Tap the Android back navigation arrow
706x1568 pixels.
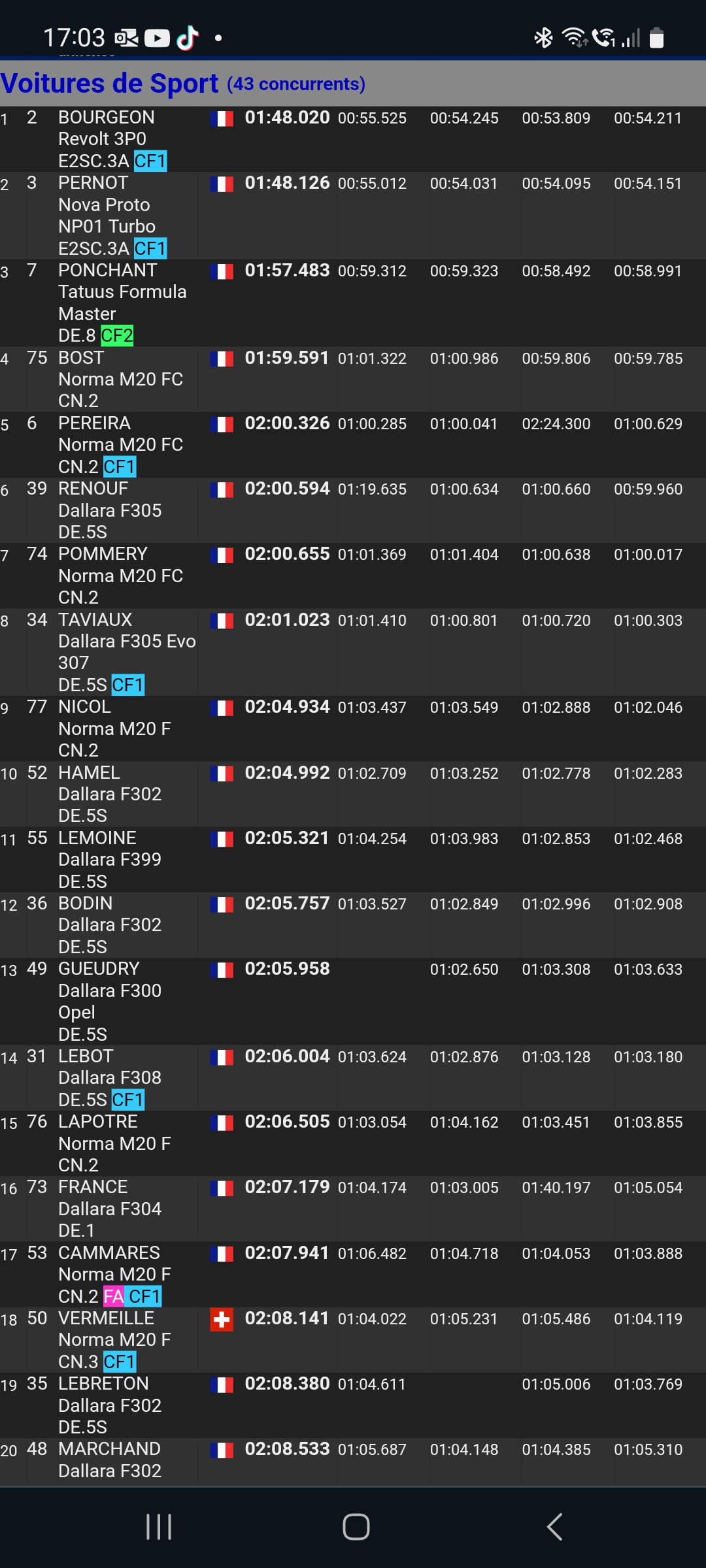coord(554,1527)
